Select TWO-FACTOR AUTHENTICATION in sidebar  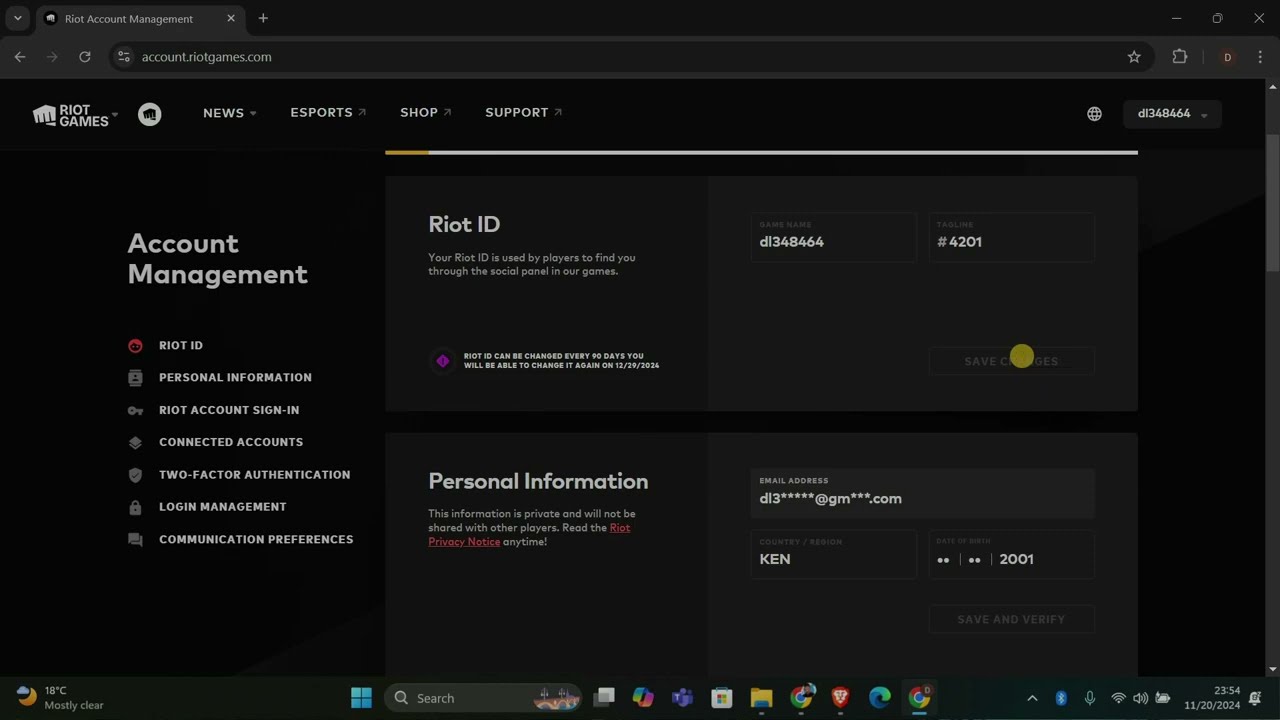click(255, 475)
